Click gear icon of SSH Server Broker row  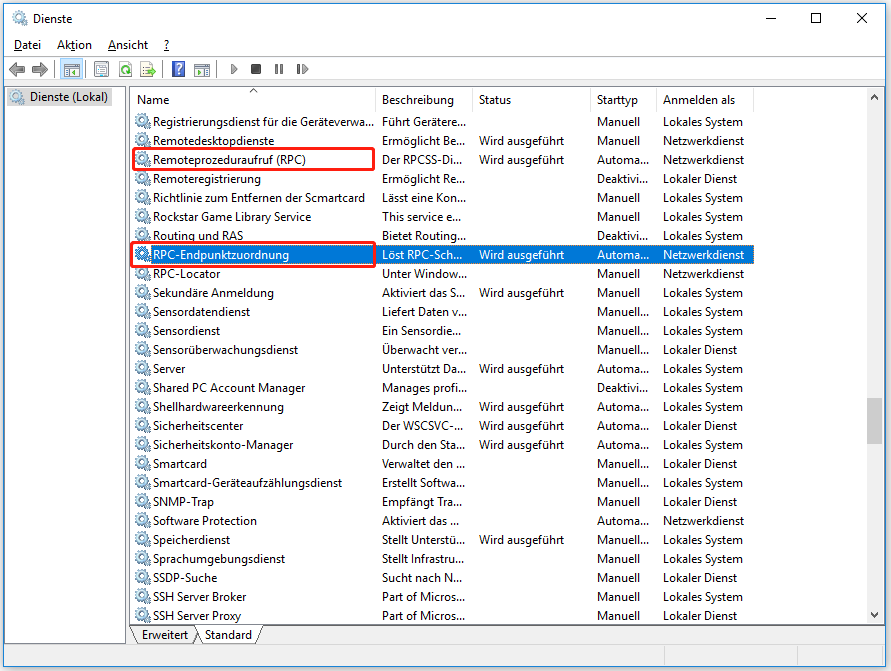143,596
